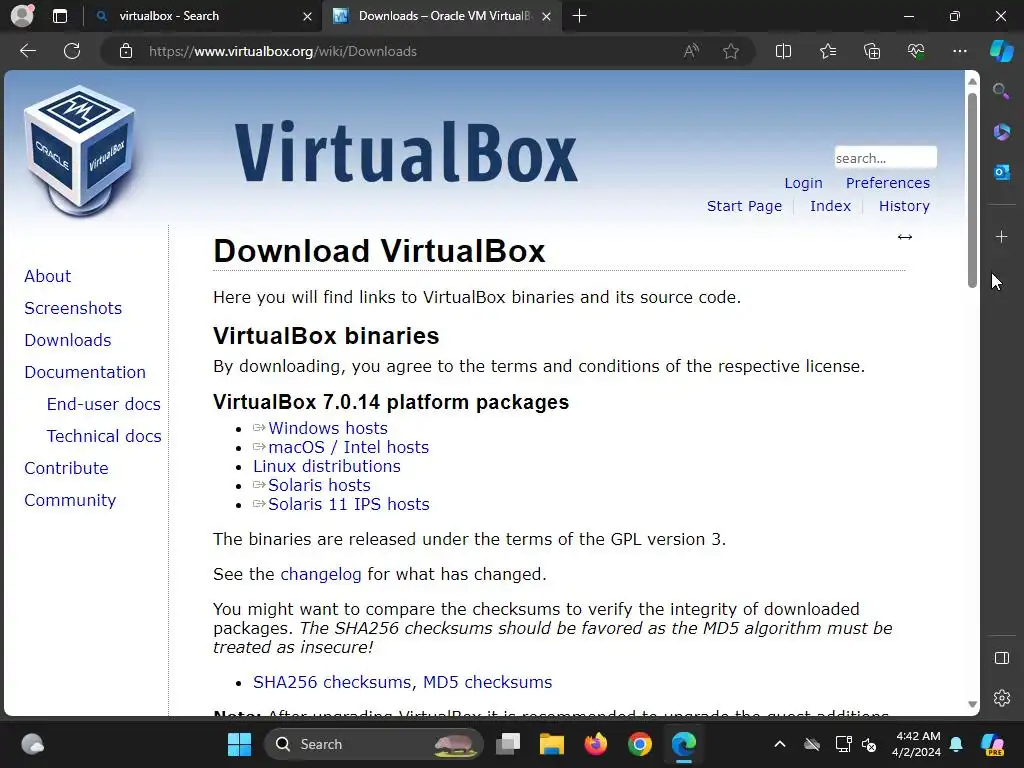Click the page vertical scrollbar thumb
The width and height of the screenshot is (1024, 768).
point(972,189)
